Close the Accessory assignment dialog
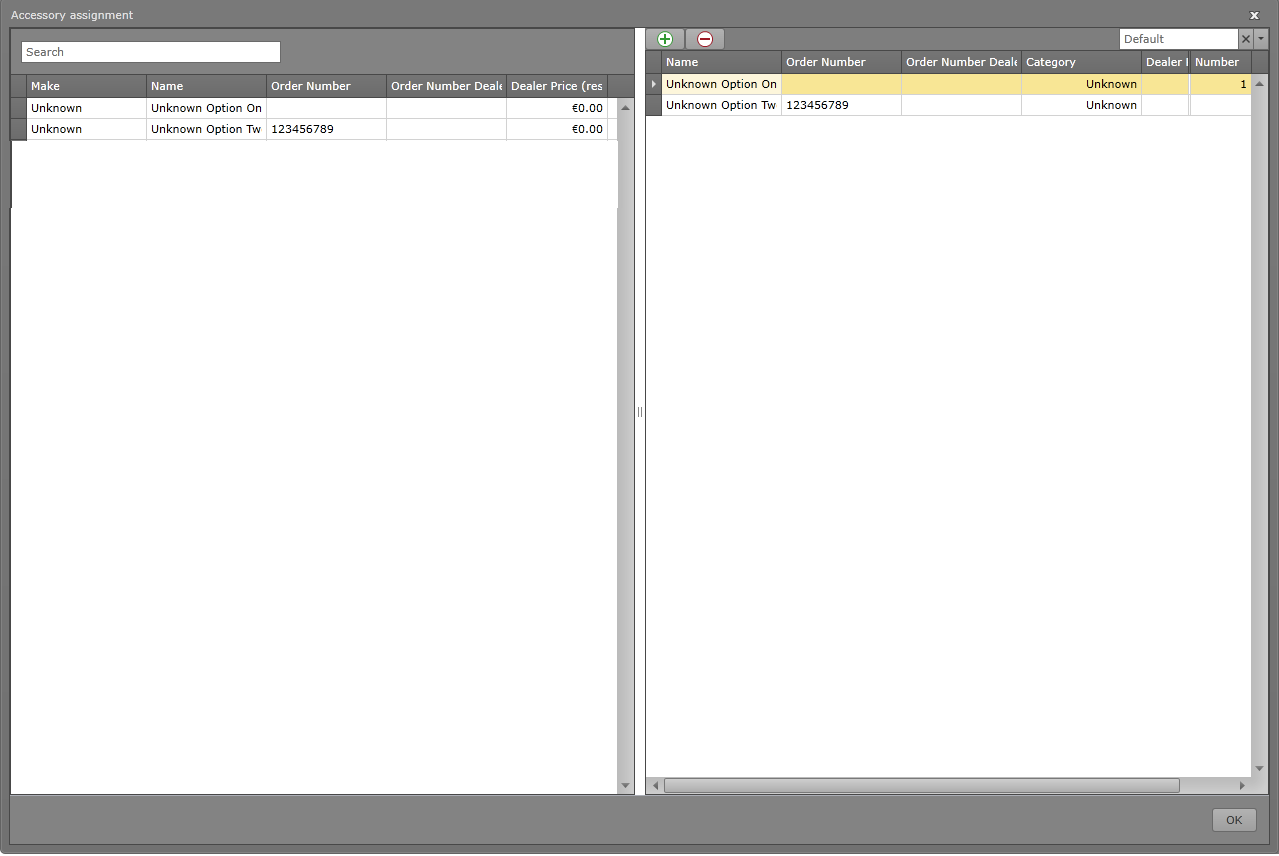 tap(1254, 15)
